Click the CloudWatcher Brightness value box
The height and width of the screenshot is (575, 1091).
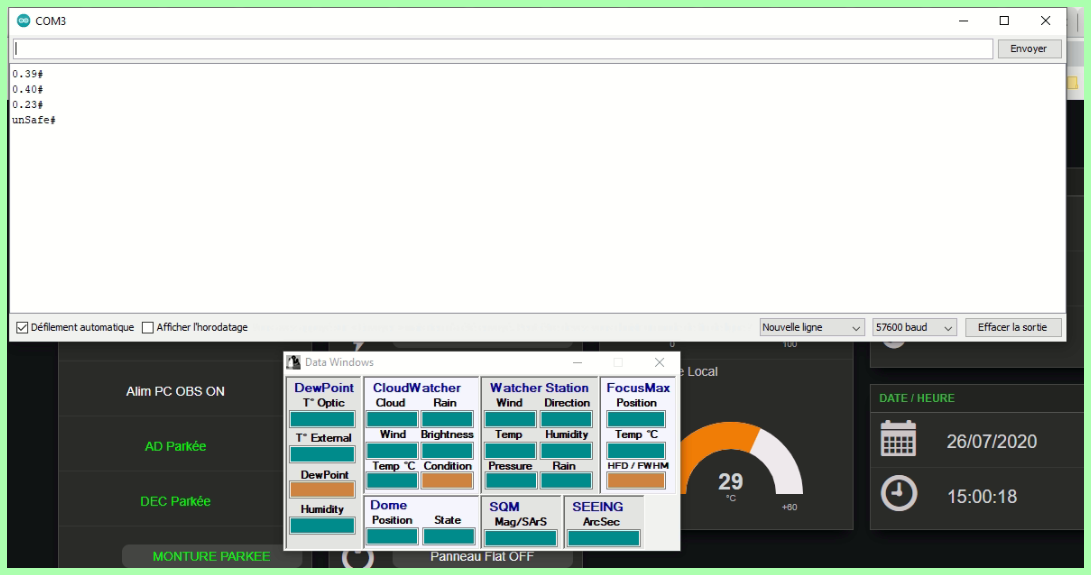coord(447,450)
